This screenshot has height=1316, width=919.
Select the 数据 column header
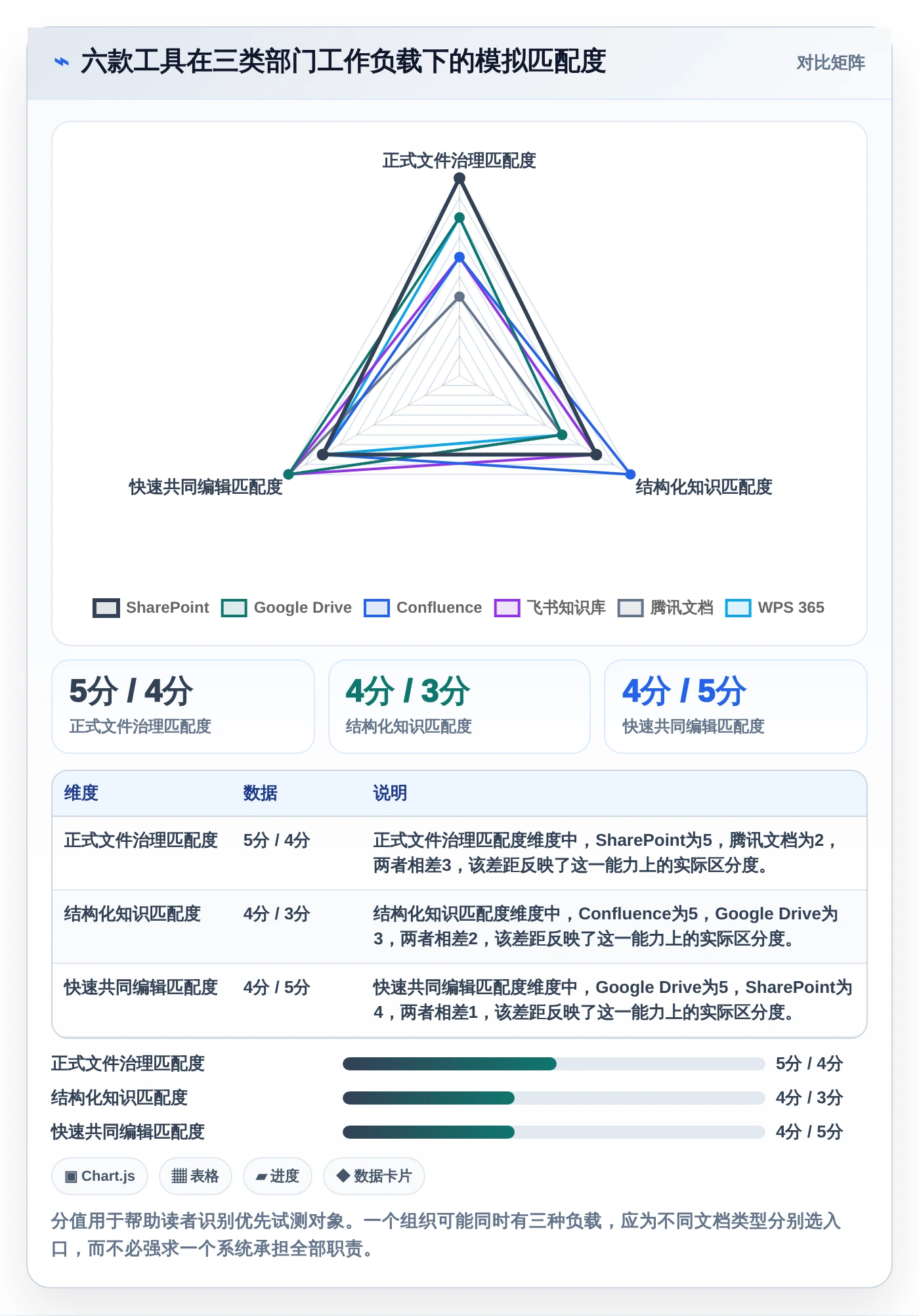pyautogui.click(x=261, y=793)
